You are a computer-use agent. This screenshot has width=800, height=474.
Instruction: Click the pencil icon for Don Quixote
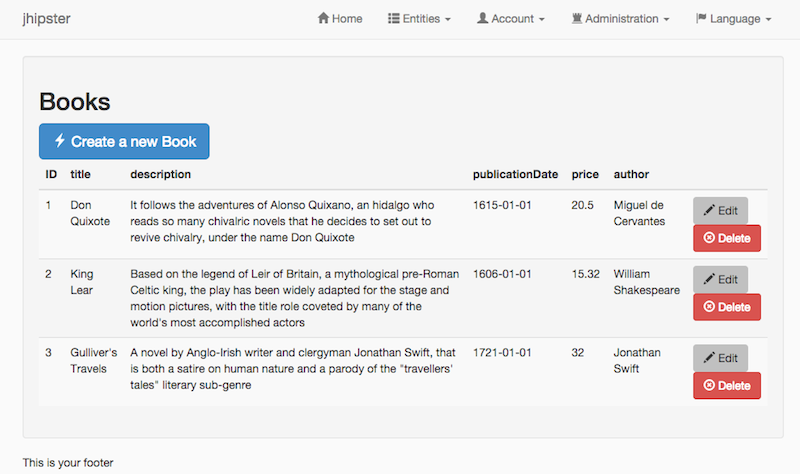pos(709,211)
